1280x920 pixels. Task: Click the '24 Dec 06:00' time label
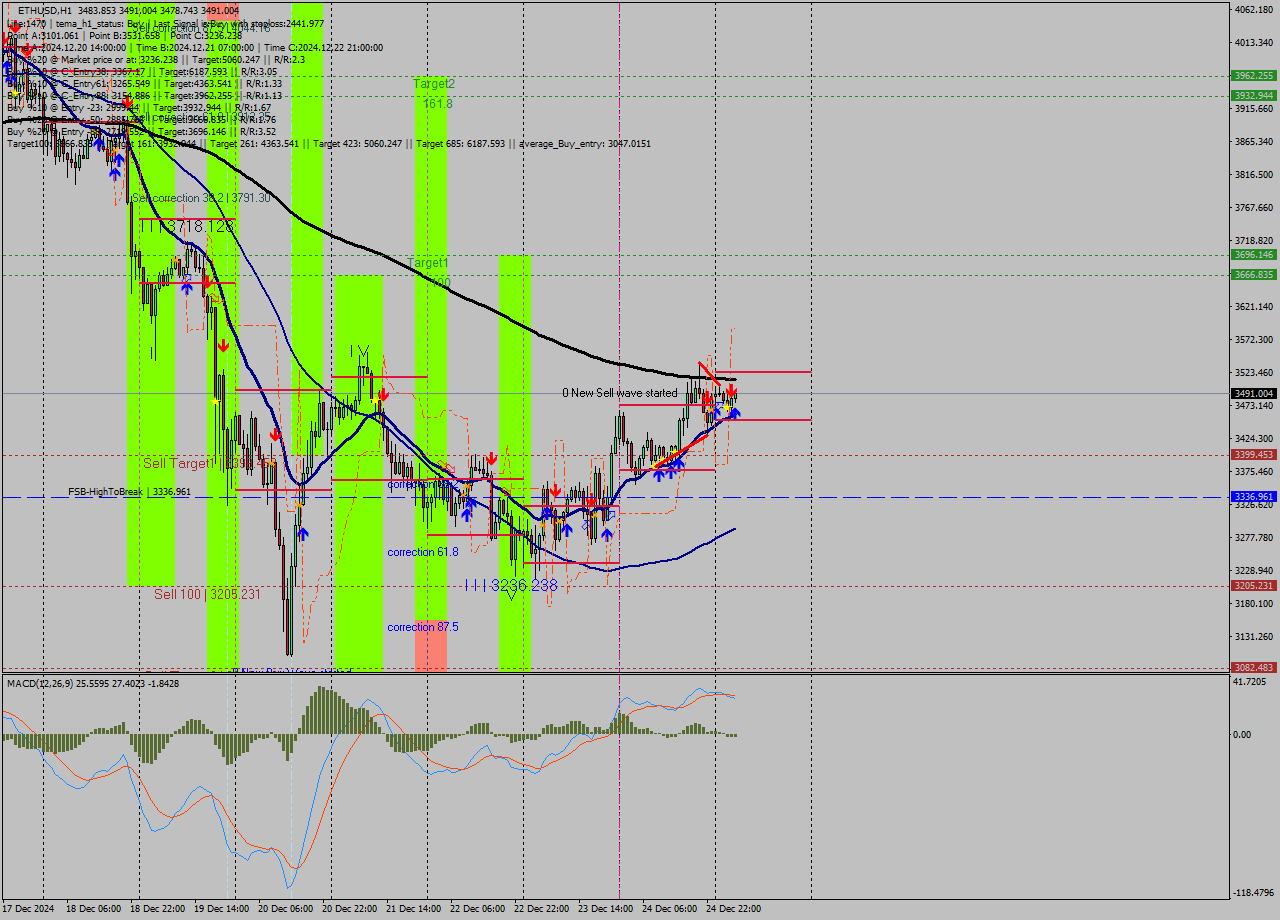670,908
